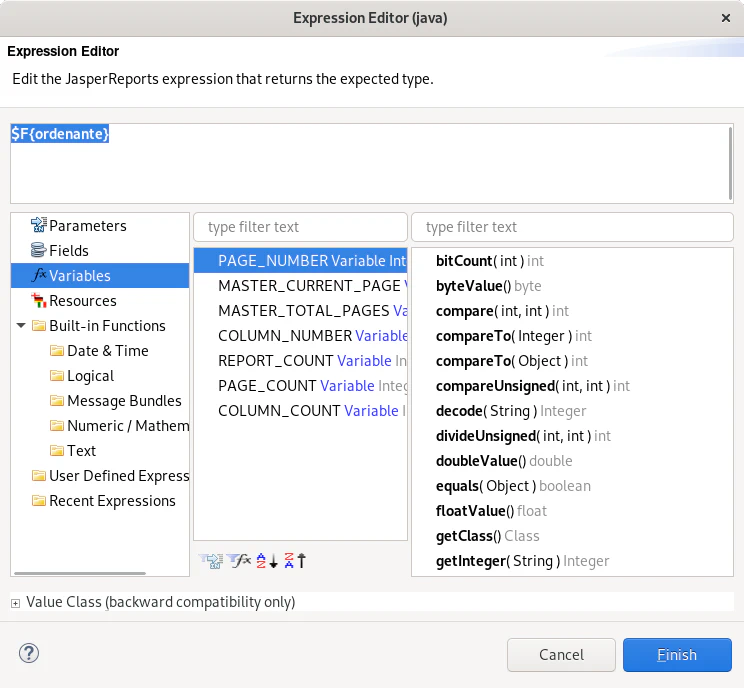Toggle the hide built-in variables filter icon
The width and height of the screenshot is (744, 688).
click(x=240, y=561)
